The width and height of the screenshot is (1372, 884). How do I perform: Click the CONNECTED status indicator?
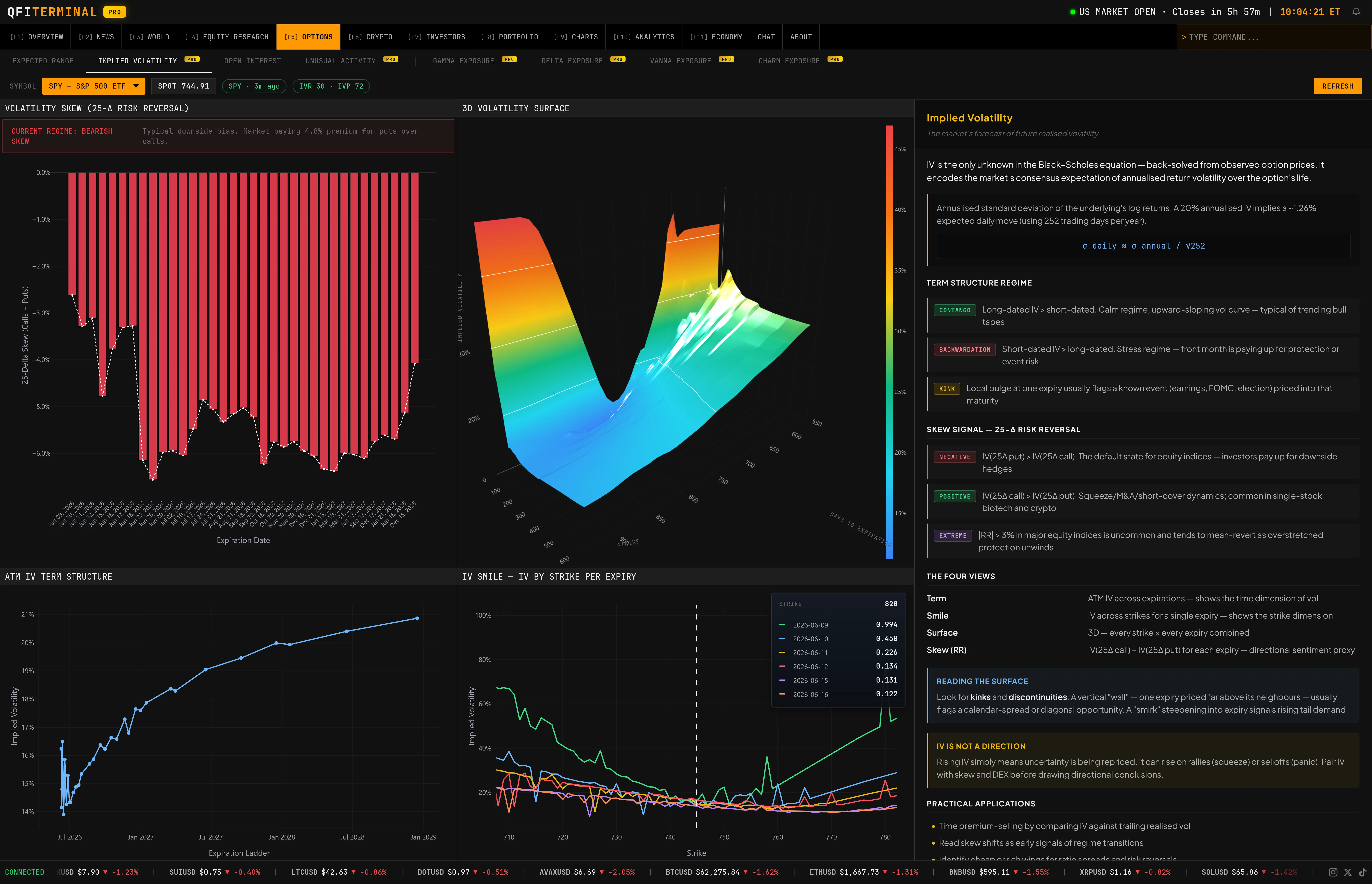25,872
